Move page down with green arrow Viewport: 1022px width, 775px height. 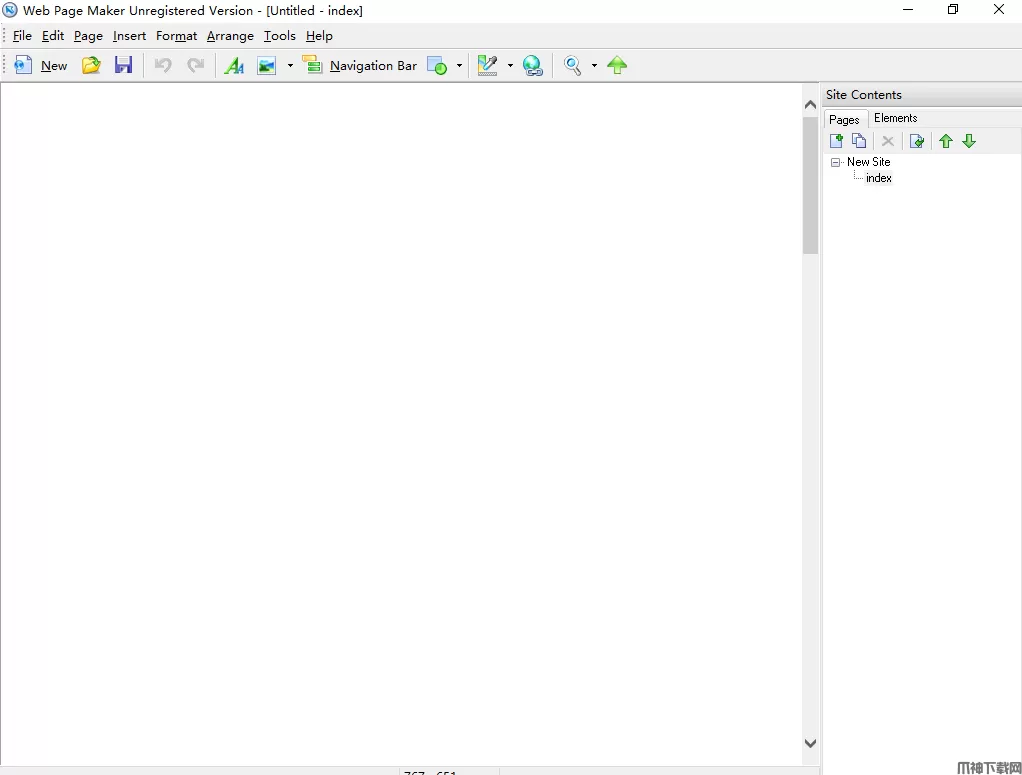click(x=969, y=141)
